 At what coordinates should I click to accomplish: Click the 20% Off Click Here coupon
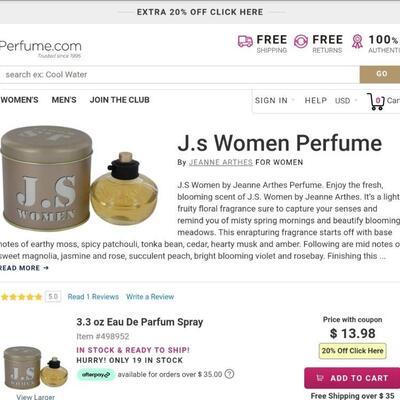[352, 351]
